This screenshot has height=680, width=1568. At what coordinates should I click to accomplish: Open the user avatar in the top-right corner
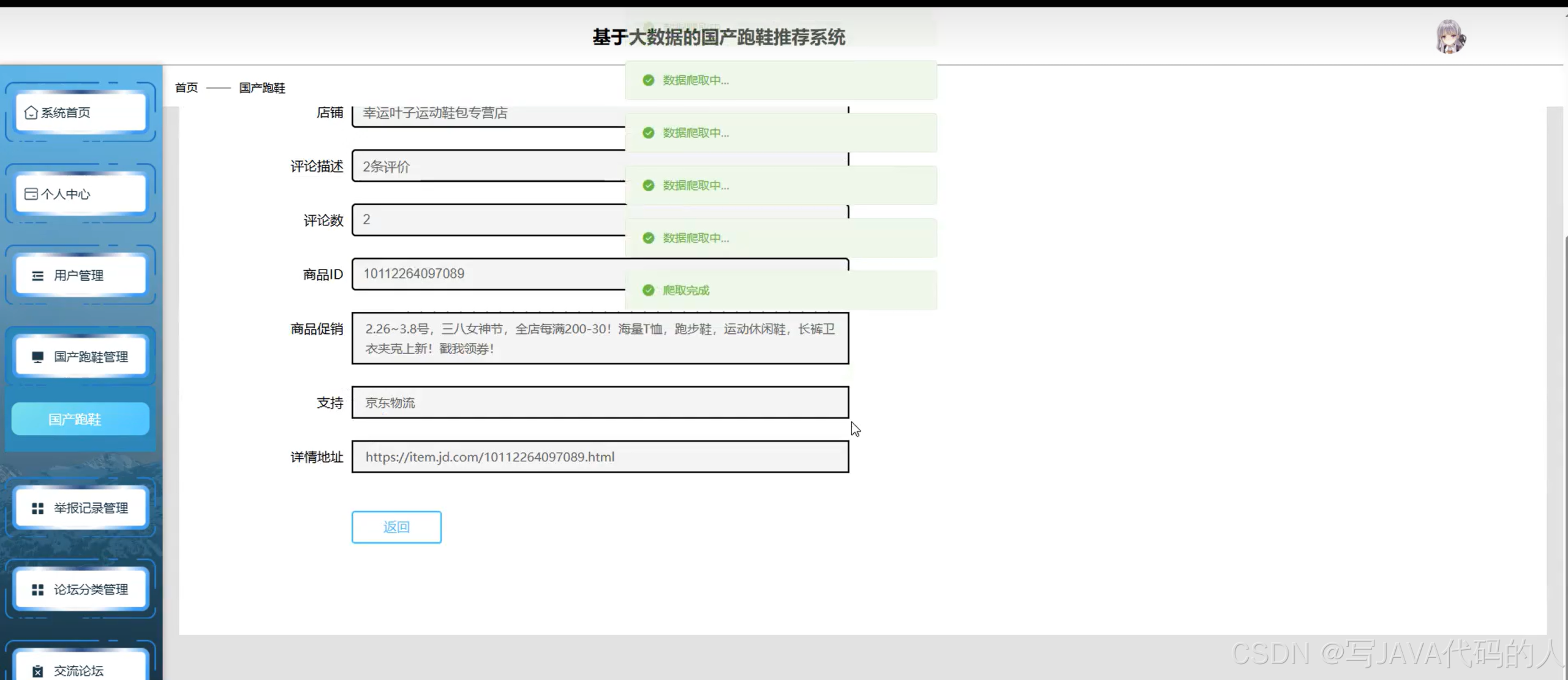pyautogui.click(x=1451, y=37)
